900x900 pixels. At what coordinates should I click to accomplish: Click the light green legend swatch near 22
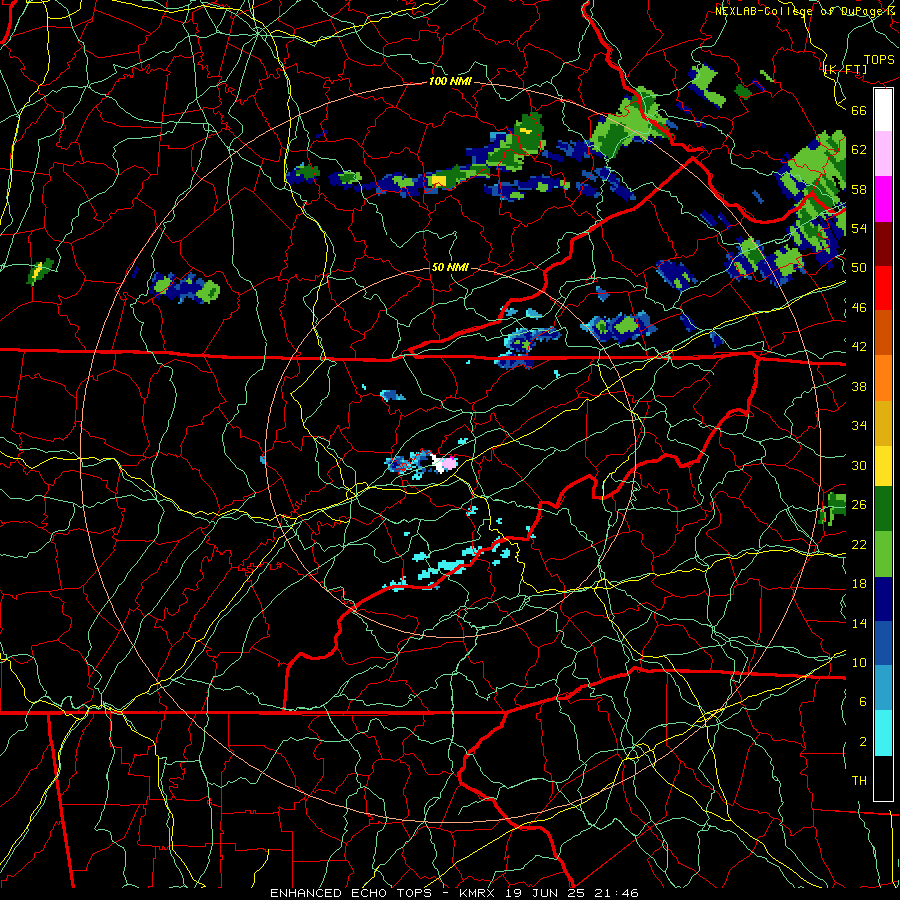tap(883, 554)
